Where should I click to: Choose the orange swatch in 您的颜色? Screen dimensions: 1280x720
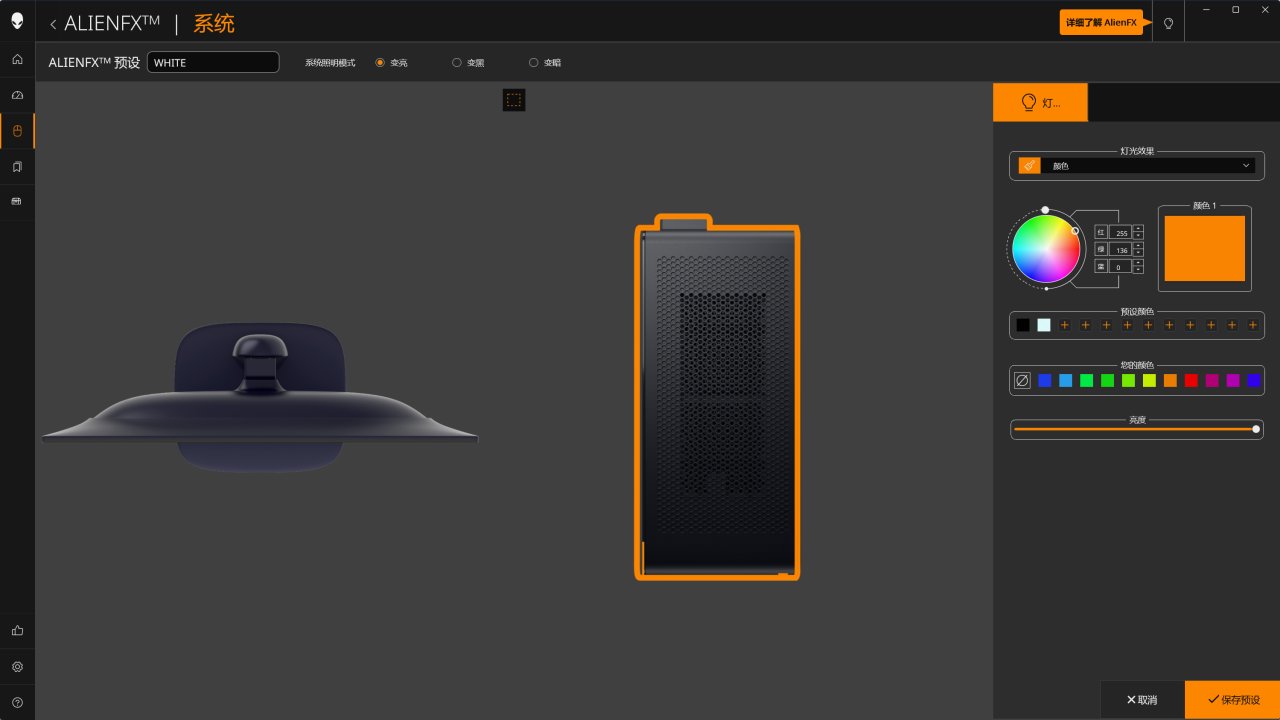(x=1170, y=381)
